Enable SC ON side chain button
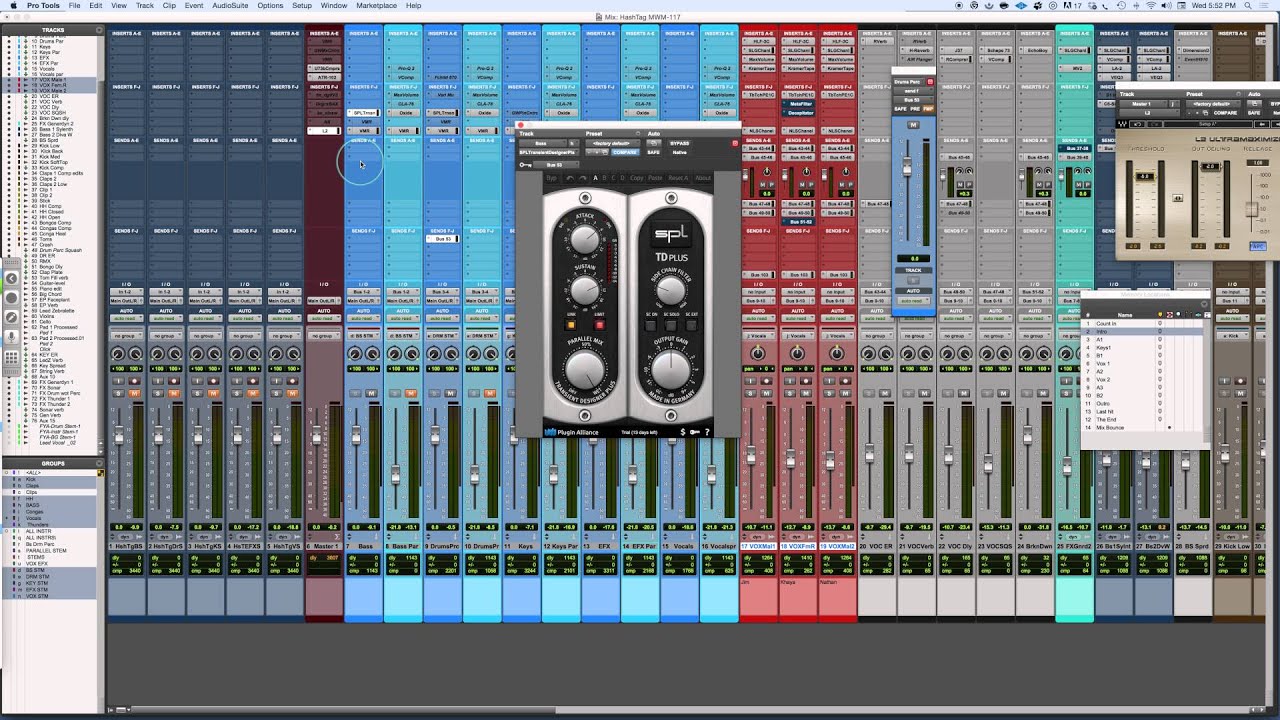This screenshot has height=720, width=1280. [x=651, y=325]
